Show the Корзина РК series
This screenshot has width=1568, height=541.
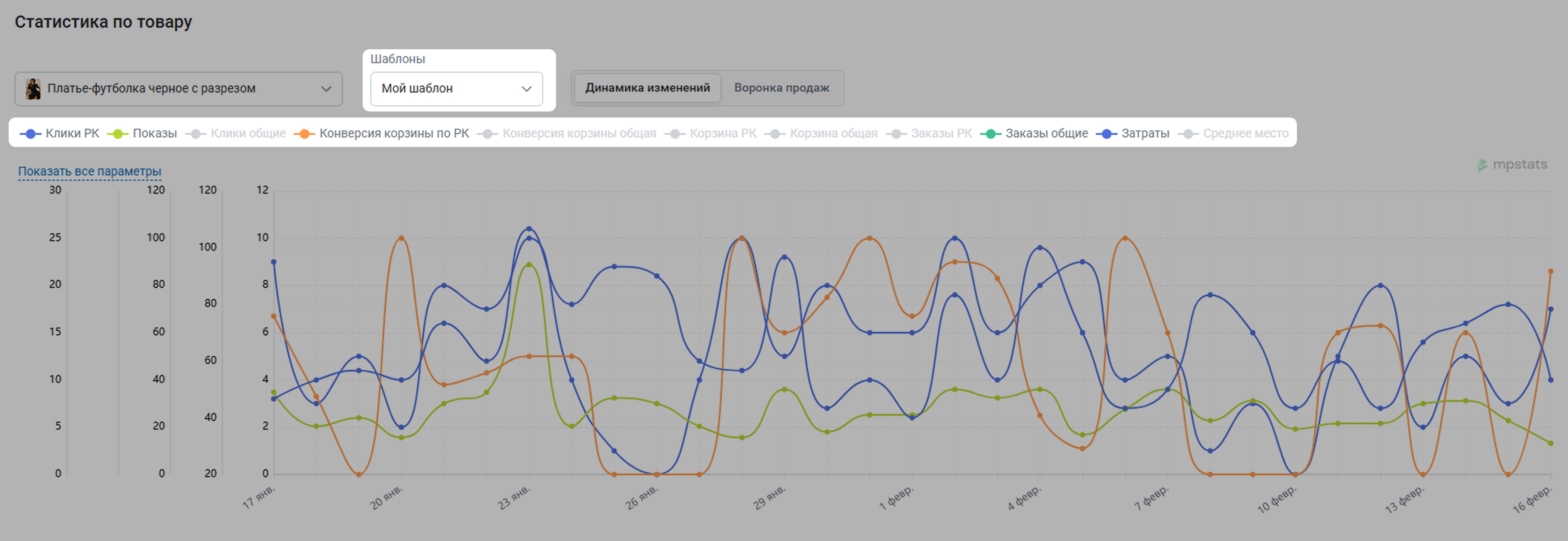pyautogui.click(x=723, y=134)
